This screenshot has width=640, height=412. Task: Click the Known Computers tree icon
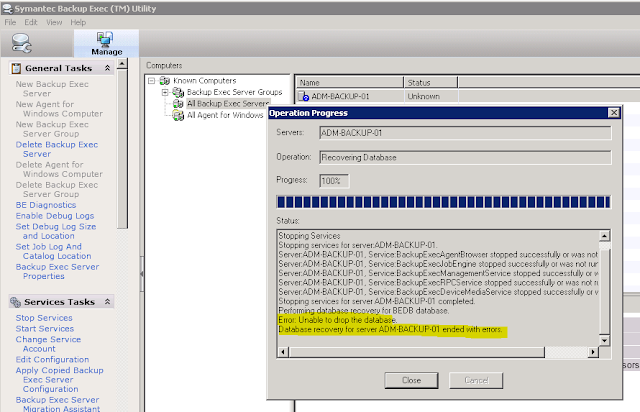165,80
